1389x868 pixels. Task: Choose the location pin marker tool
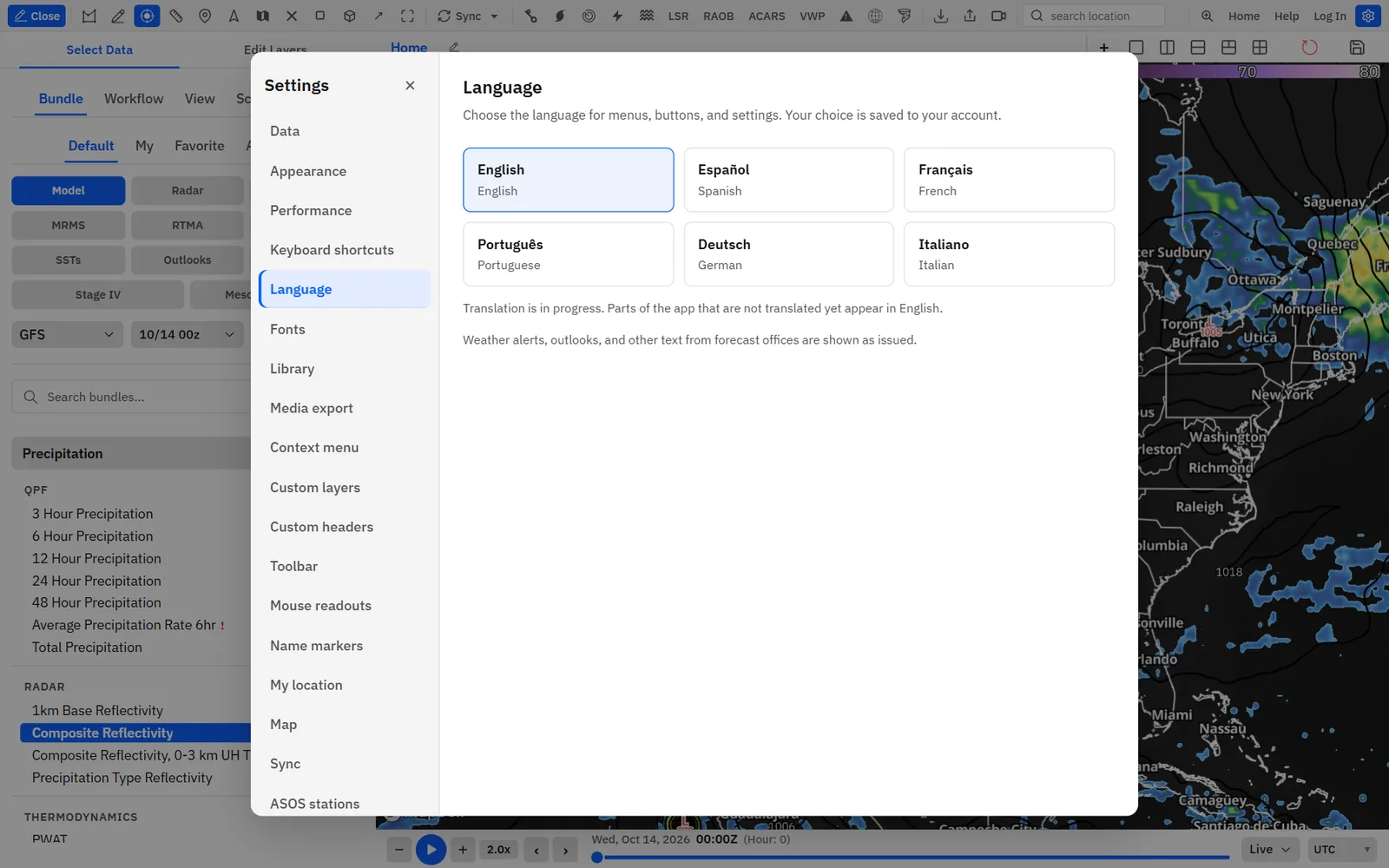(205, 16)
